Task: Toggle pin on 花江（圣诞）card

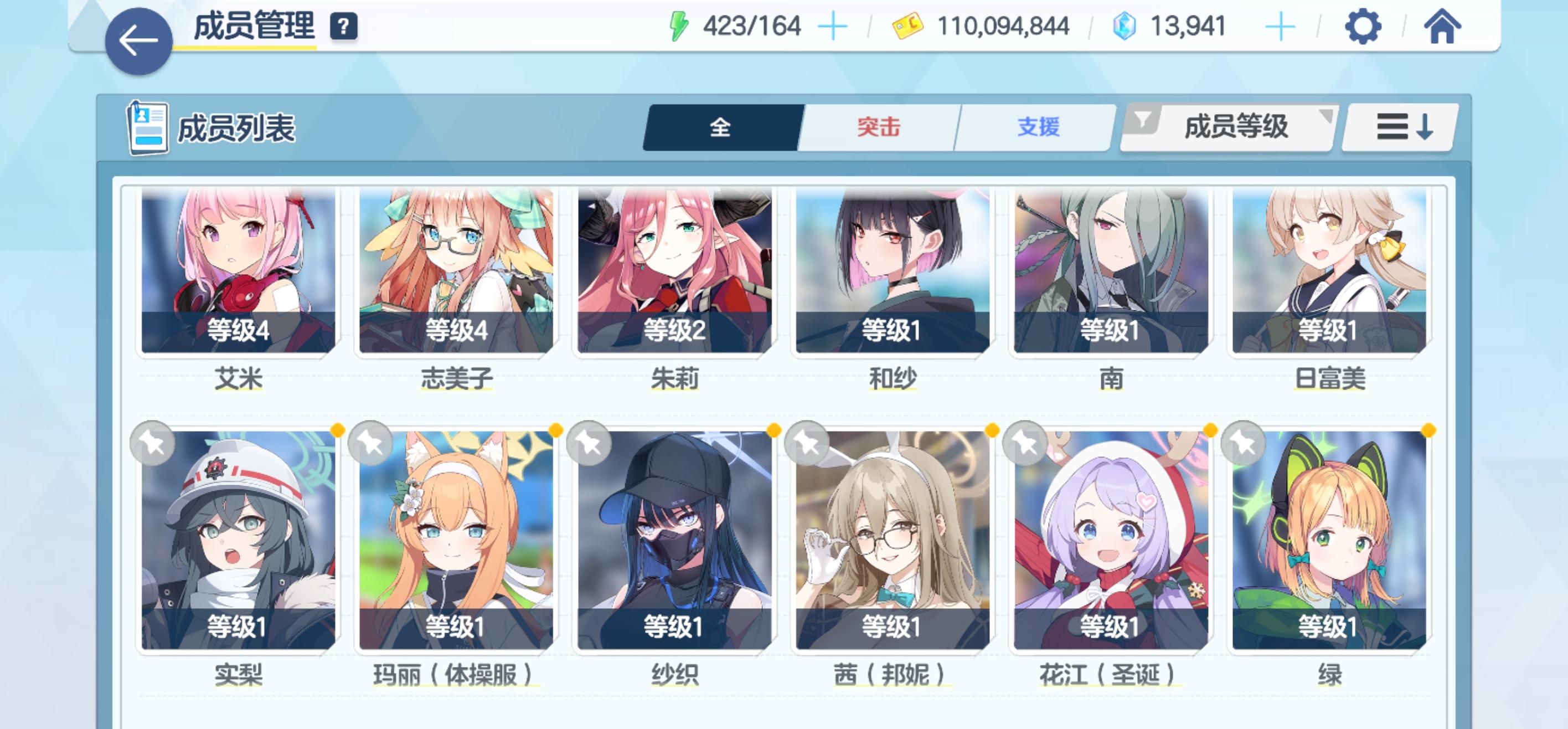Action: coord(1025,443)
